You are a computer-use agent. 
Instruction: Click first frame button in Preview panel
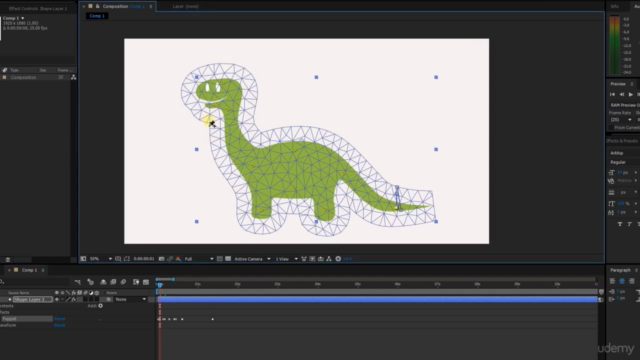click(x=612, y=94)
